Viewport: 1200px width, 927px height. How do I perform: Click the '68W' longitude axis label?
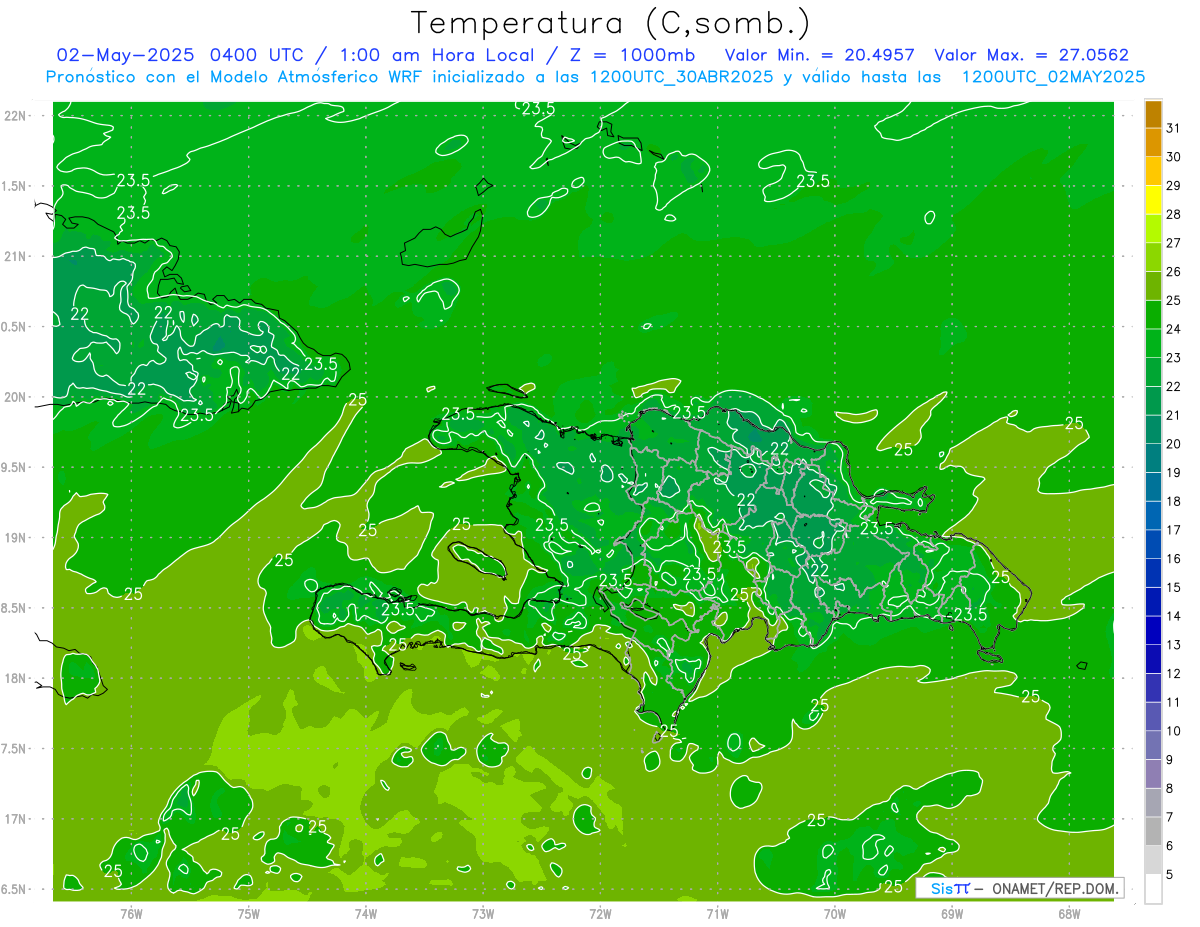coord(1069,913)
